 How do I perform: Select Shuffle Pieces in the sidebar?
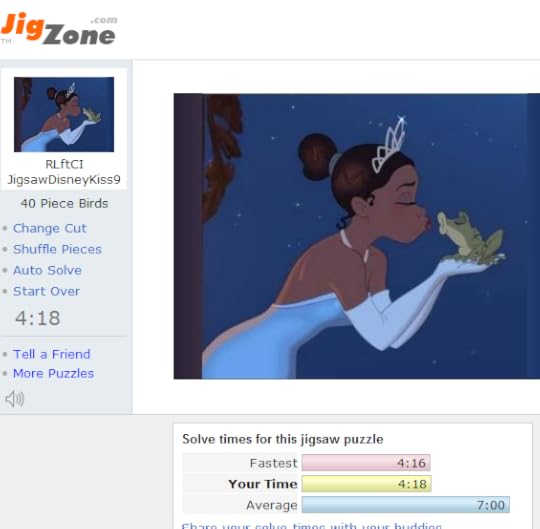(x=57, y=249)
